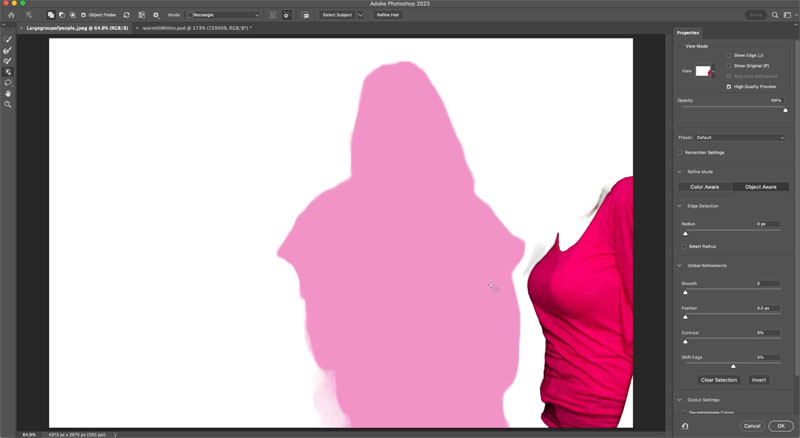Select the Refine Edge Brush tool

coord(8,50)
